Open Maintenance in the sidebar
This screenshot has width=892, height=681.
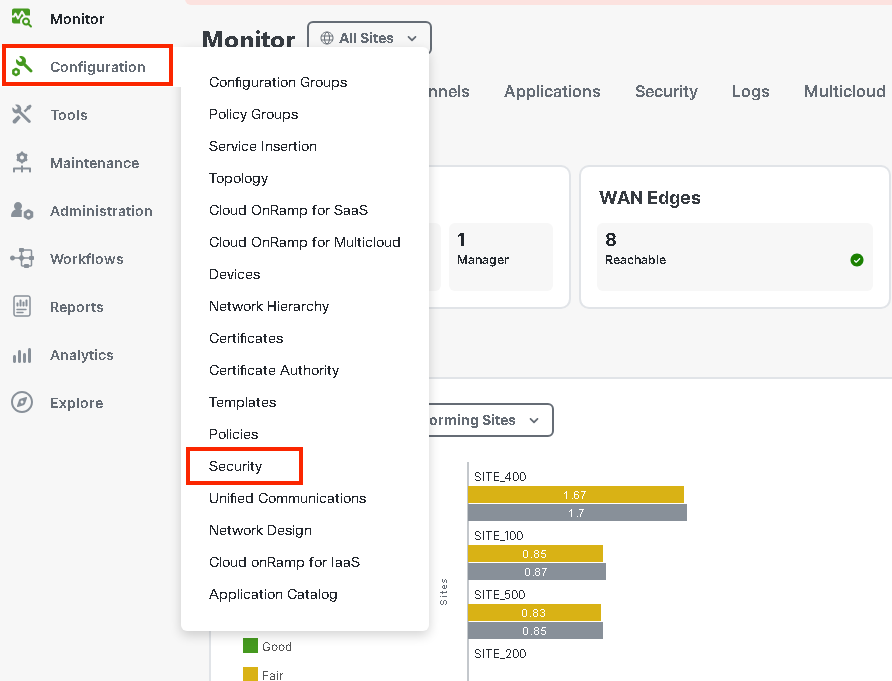94,163
